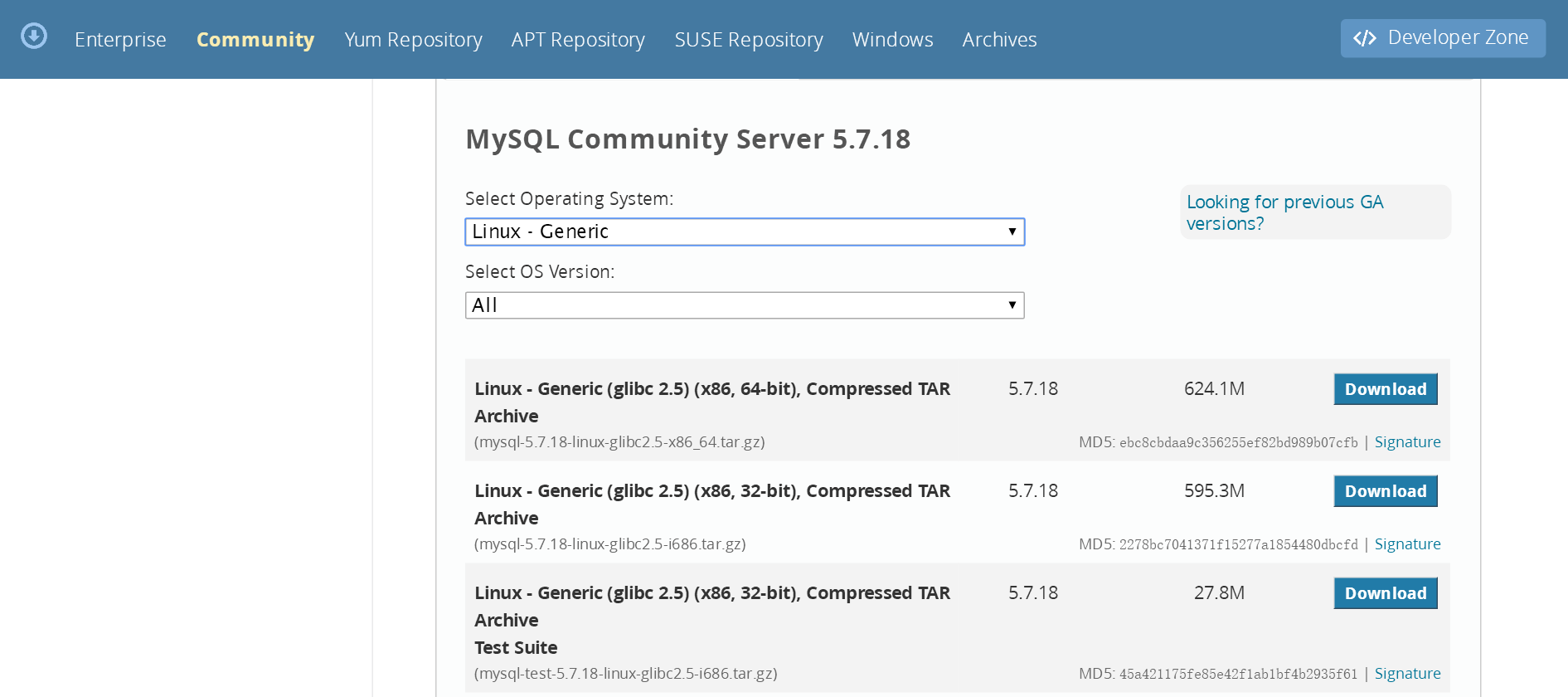This screenshot has height=697, width=1568.
Task: Go to the Enterprise tab
Action: [x=120, y=40]
